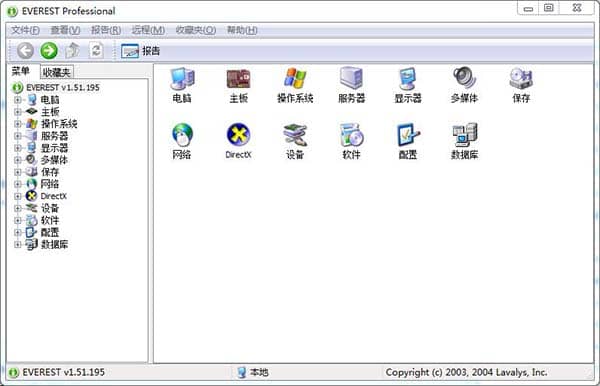Image resolution: width=600 pixels, height=386 pixels.
Task: Expand the 服务器 tree node
Action: point(17,136)
